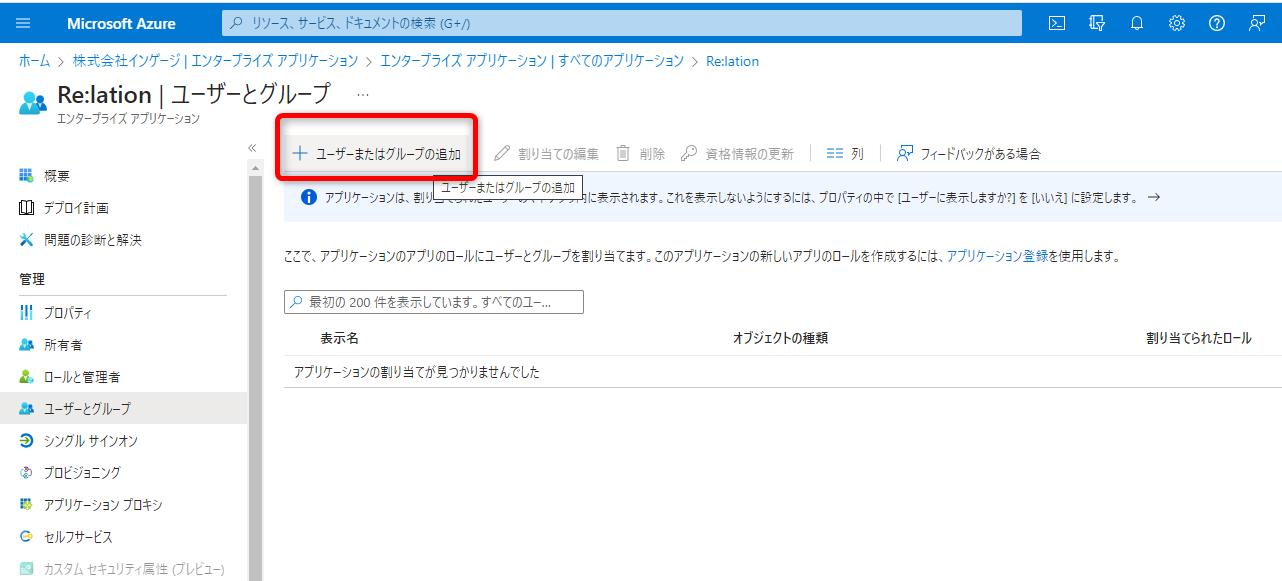
Task: Click 削除 trash button
Action: [640, 153]
